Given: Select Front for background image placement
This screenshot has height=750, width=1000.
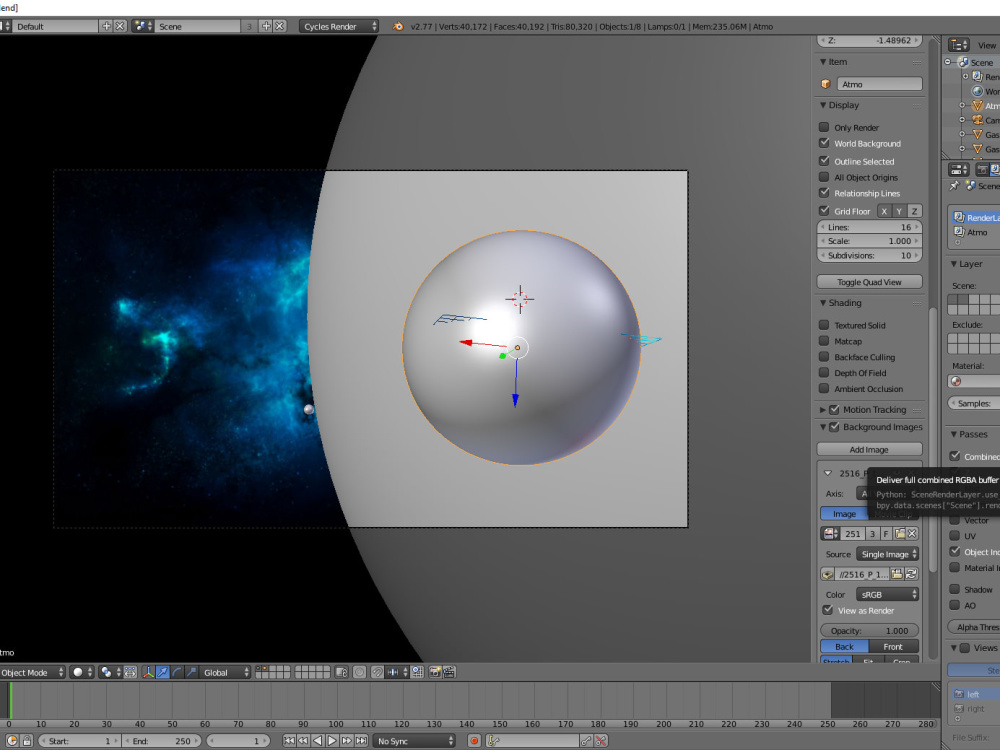Looking at the screenshot, I should click(893, 647).
